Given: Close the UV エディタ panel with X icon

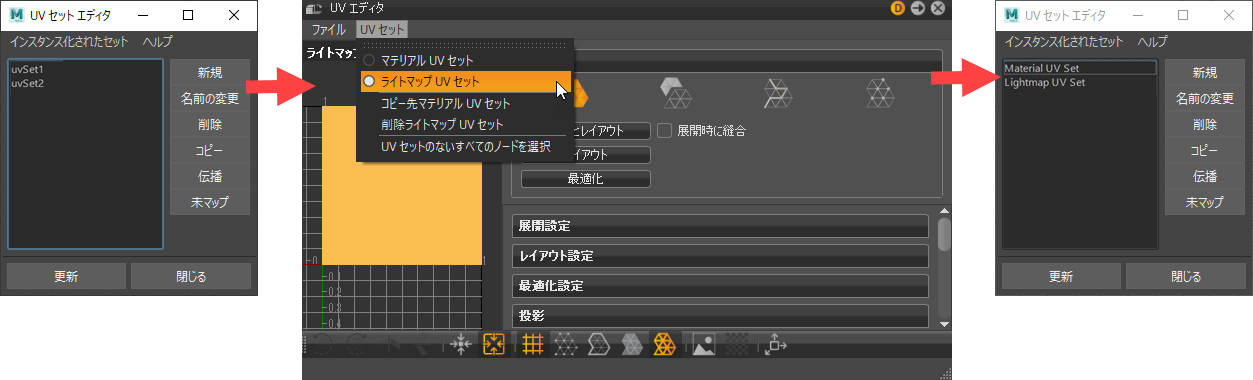Looking at the screenshot, I should point(937,8).
